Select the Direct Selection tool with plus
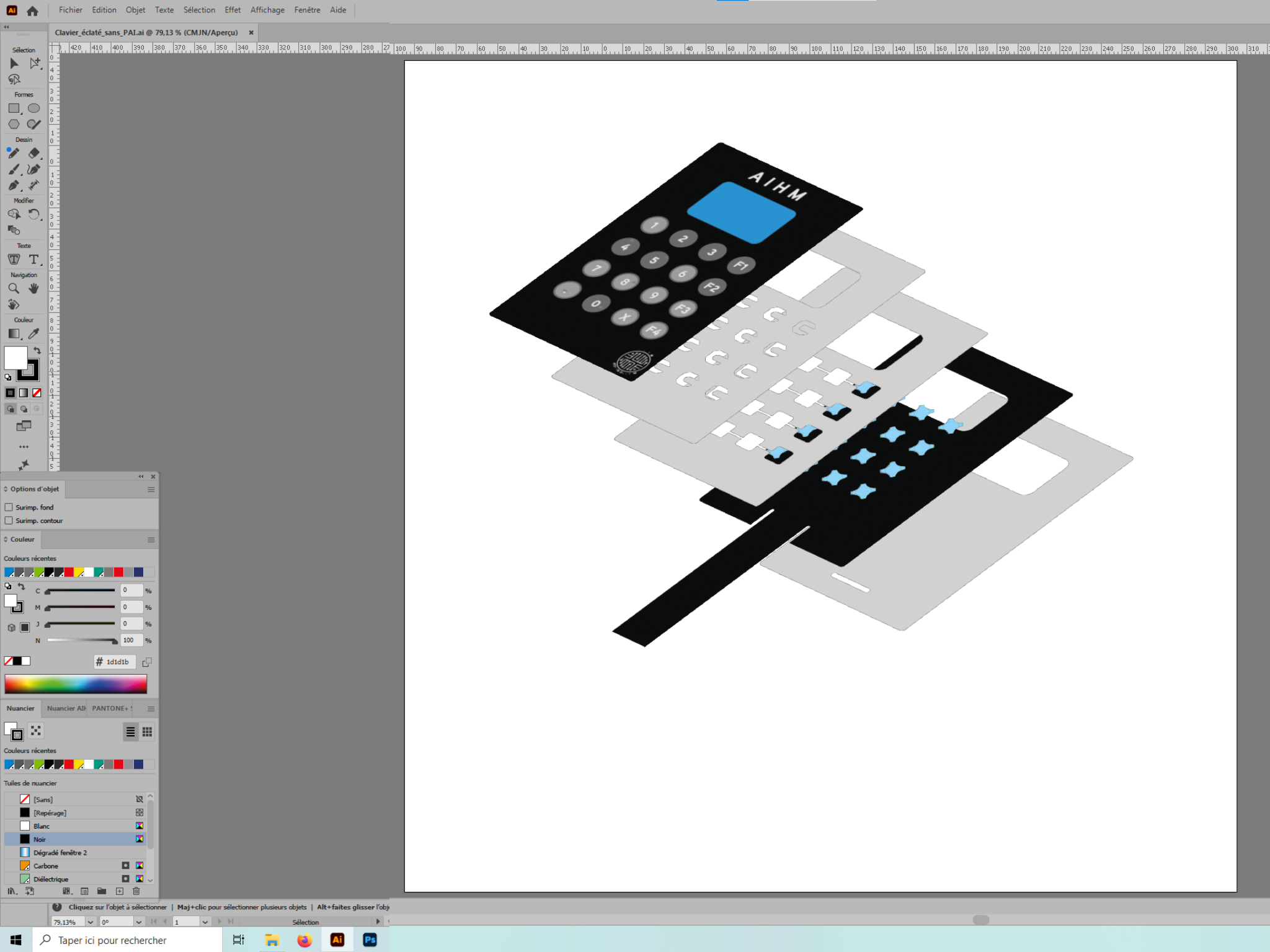 (x=35, y=63)
